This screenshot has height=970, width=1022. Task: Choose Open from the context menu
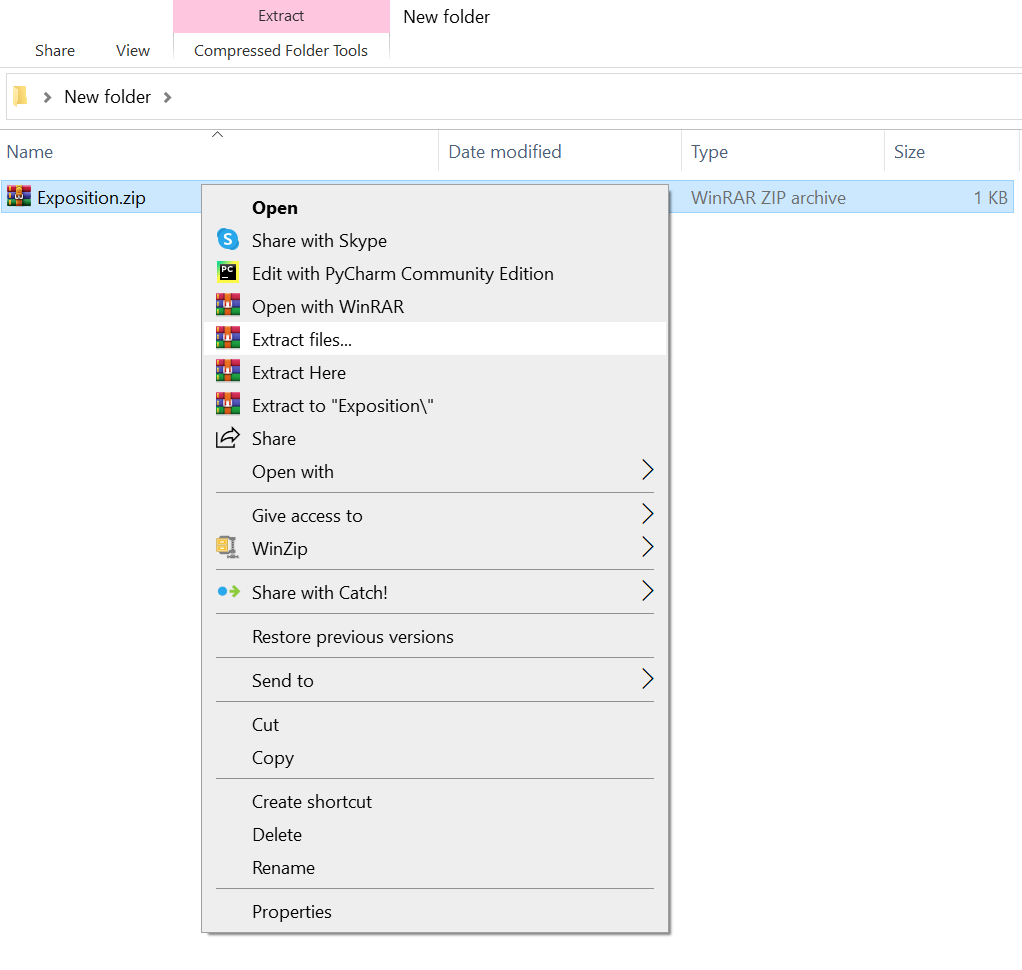[435, 208]
